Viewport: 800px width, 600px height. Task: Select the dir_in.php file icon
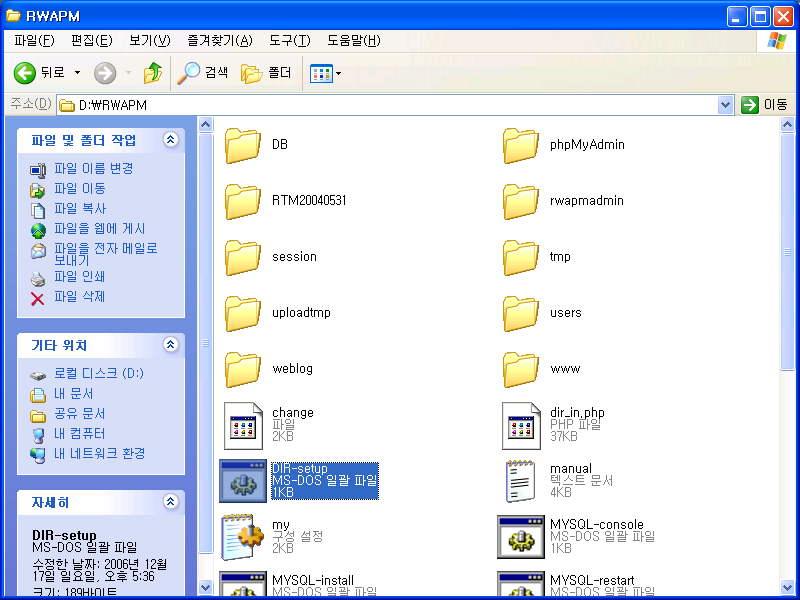pyautogui.click(x=521, y=426)
